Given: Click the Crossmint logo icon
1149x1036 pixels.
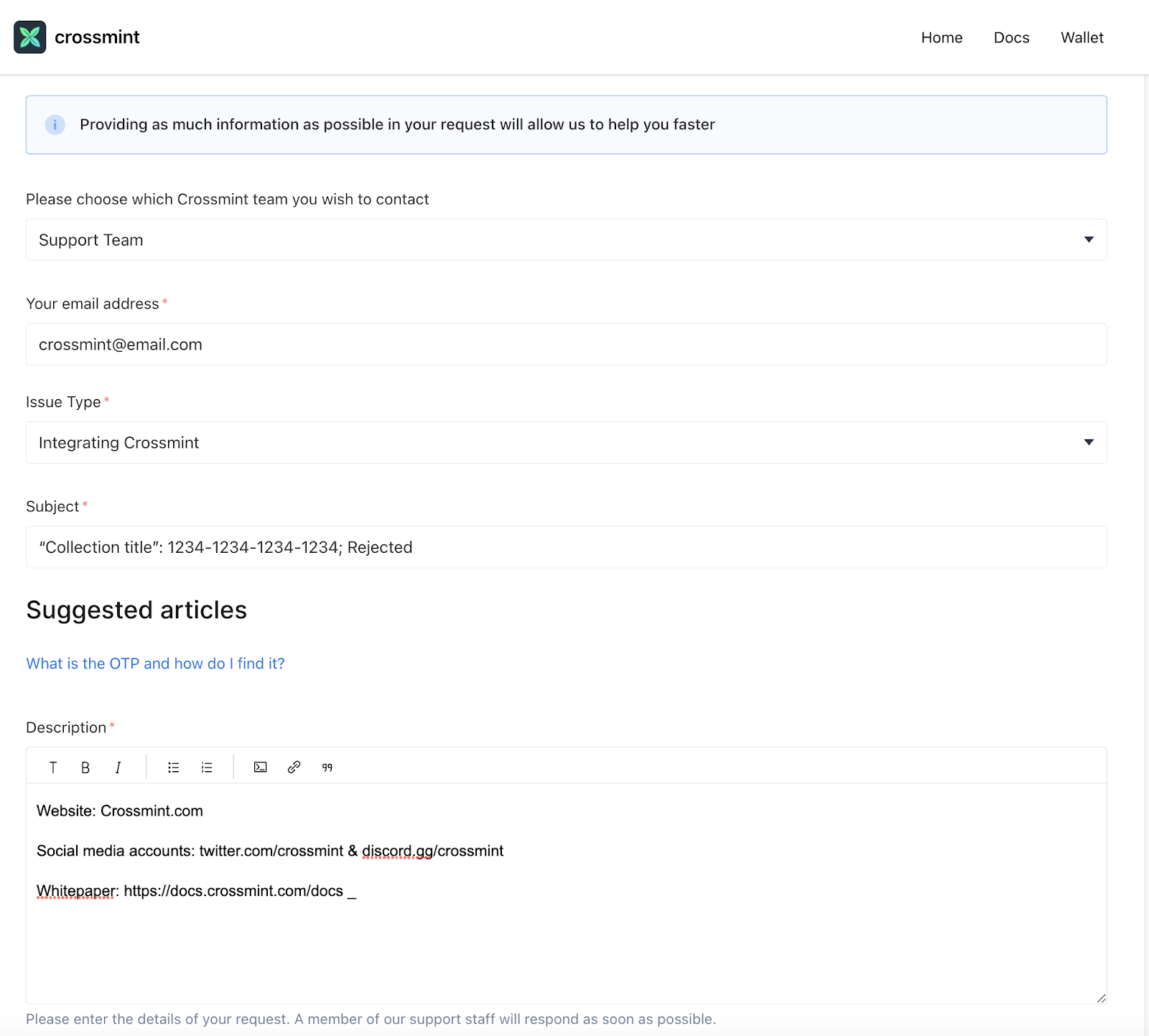Looking at the screenshot, I should [29, 37].
